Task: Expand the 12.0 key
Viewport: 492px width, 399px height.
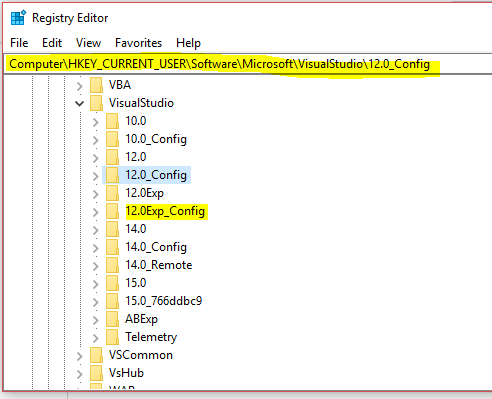Action: [96, 158]
